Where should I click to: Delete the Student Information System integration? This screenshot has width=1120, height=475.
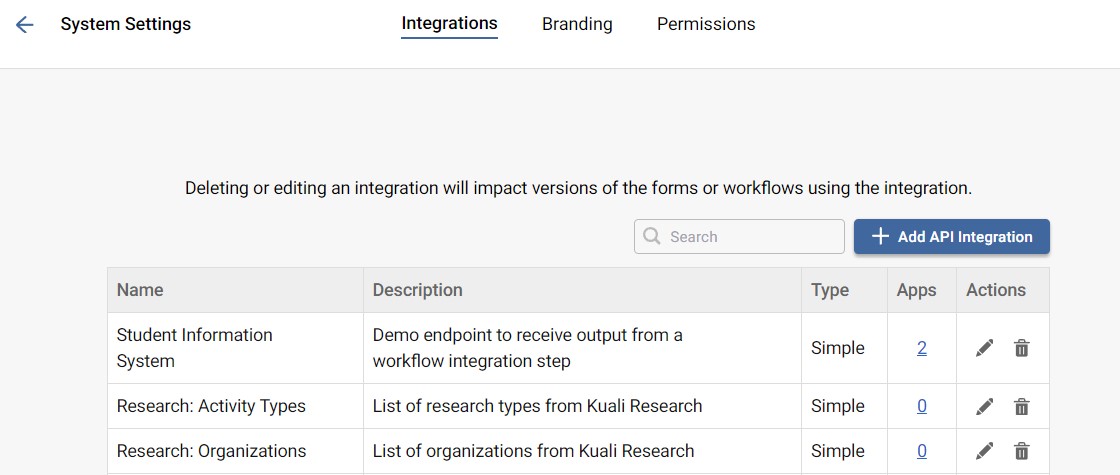click(x=1021, y=348)
